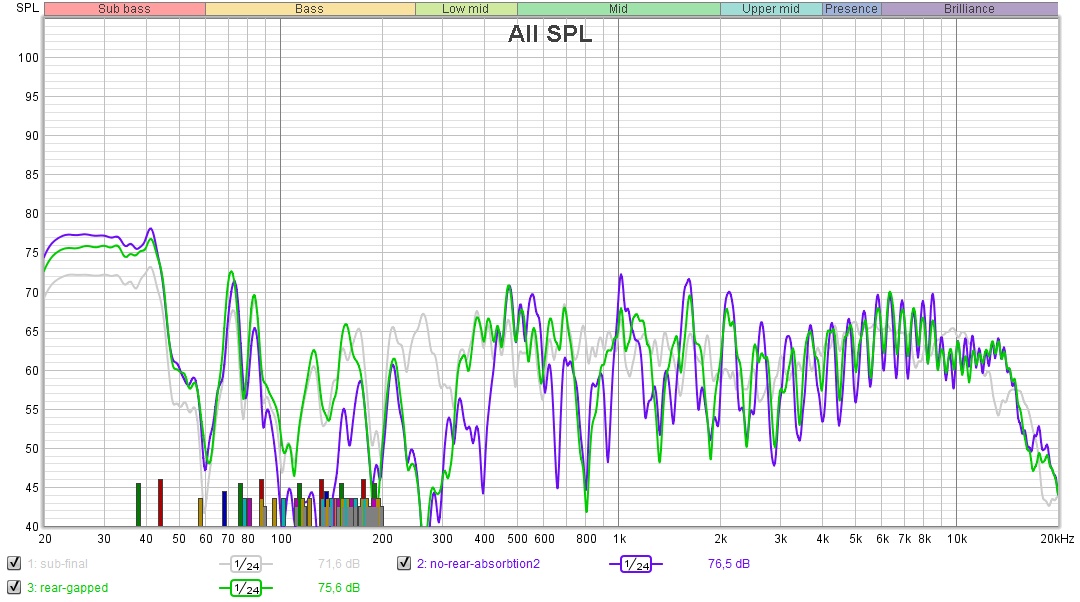Image resolution: width=1080 pixels, height=602 pixels.
Task: Hide the rear-gapped trace via its checkbox
Action: pos(13,588)
